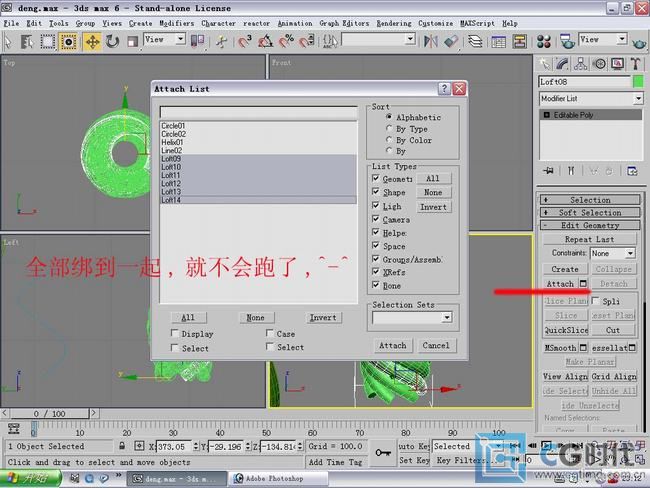The height and width of the screenshot is (488, 650).
Task: Open the Modifier List dropdown
Action: pyautogui.click(x=638, y=99)
